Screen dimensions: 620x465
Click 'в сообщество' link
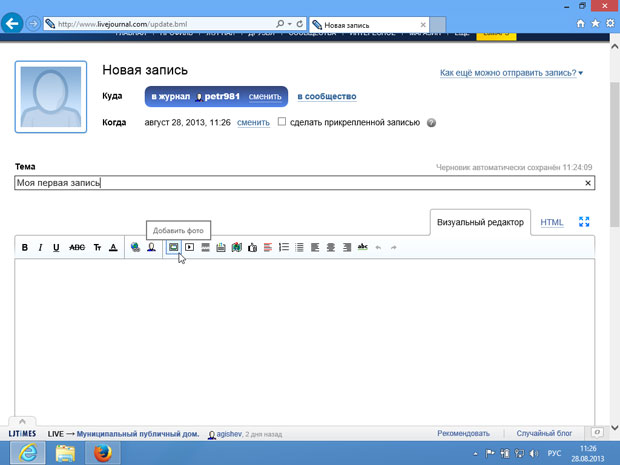pyautogui.click(x=327, y=96)
